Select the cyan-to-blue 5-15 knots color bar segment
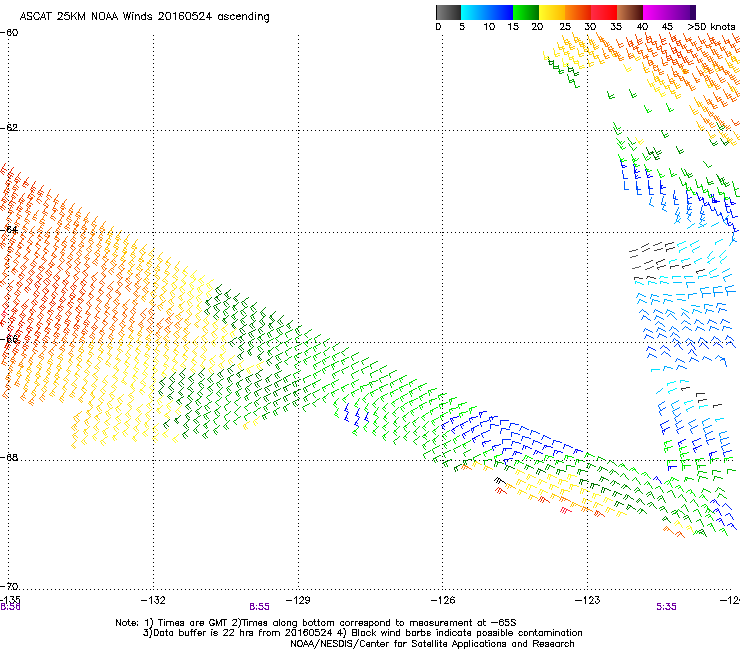The width and height of the screenshot is (740, 650). pos(487,12)
